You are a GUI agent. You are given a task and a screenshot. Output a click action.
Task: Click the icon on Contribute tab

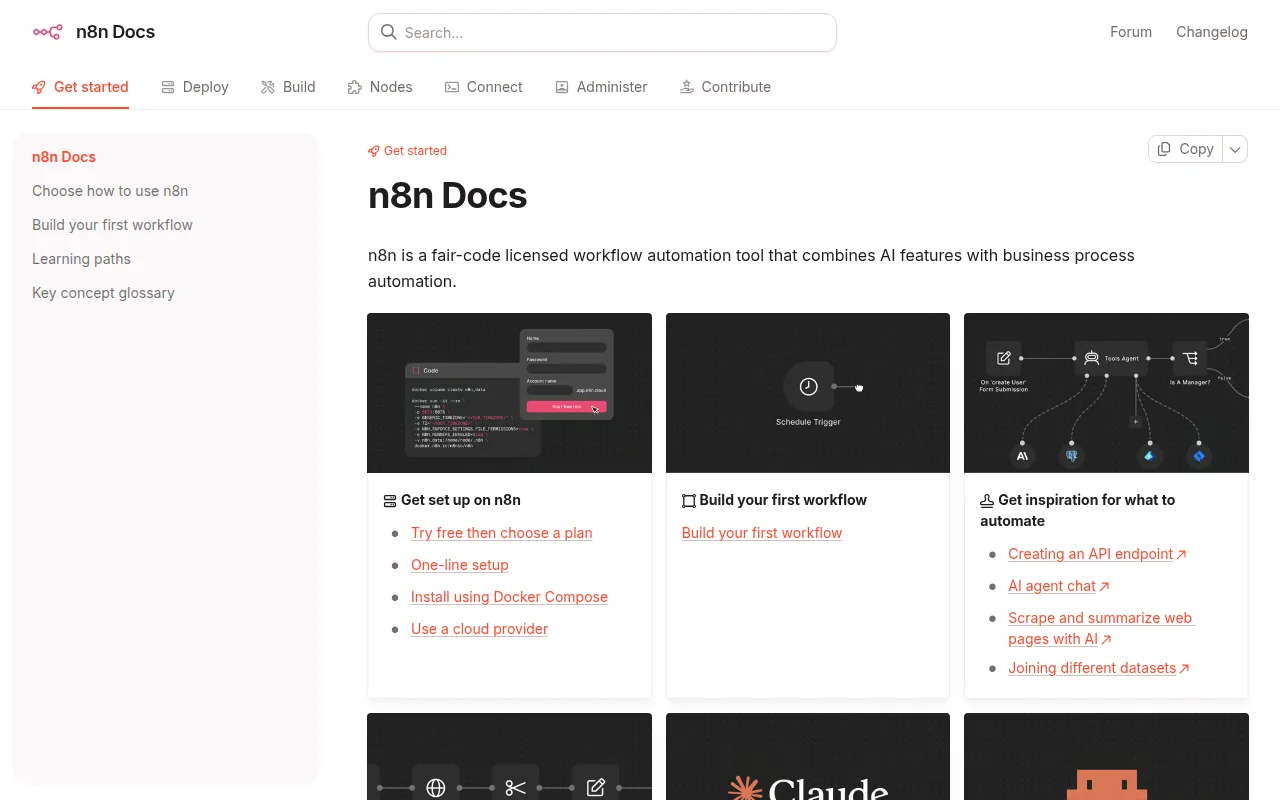[x=687, y=87]
